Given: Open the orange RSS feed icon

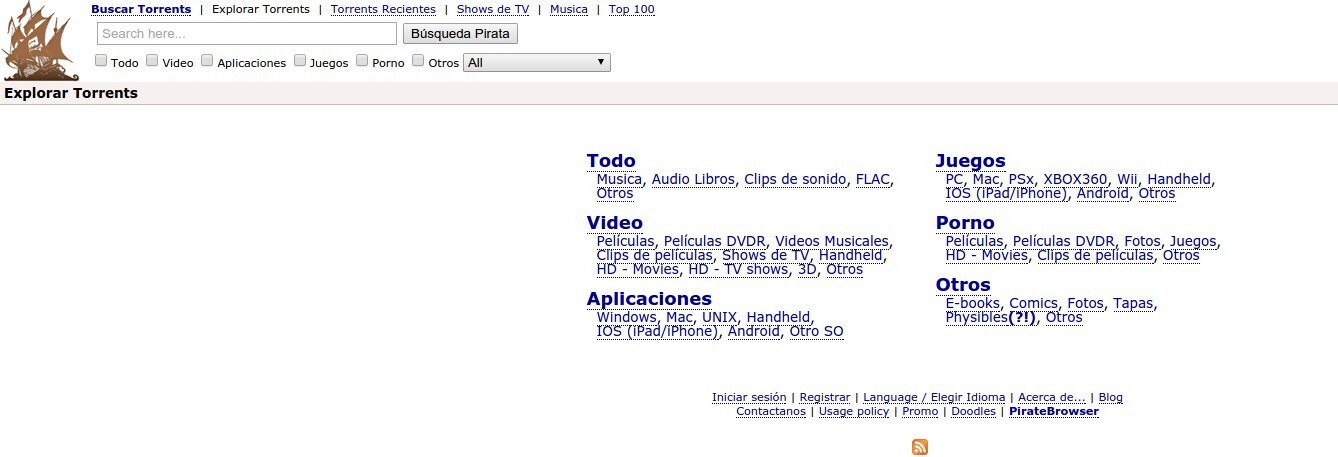Looking at the screenshot, I should (x=920, y=447).
